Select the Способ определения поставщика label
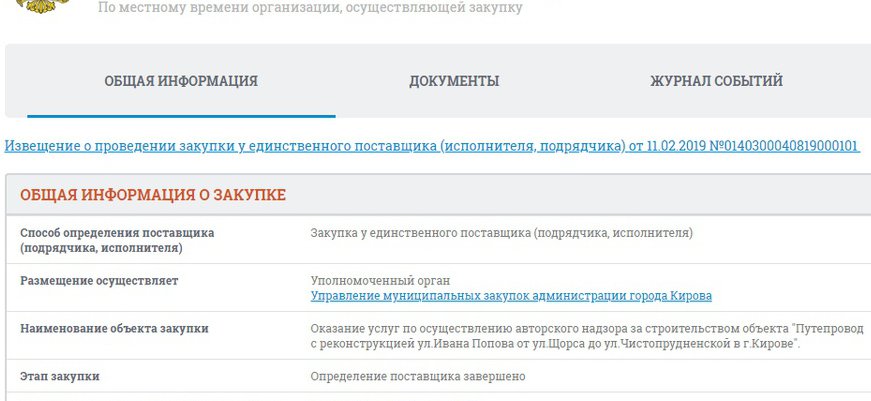The width and height of the screenshot is (871, 401). pos(117,233)
